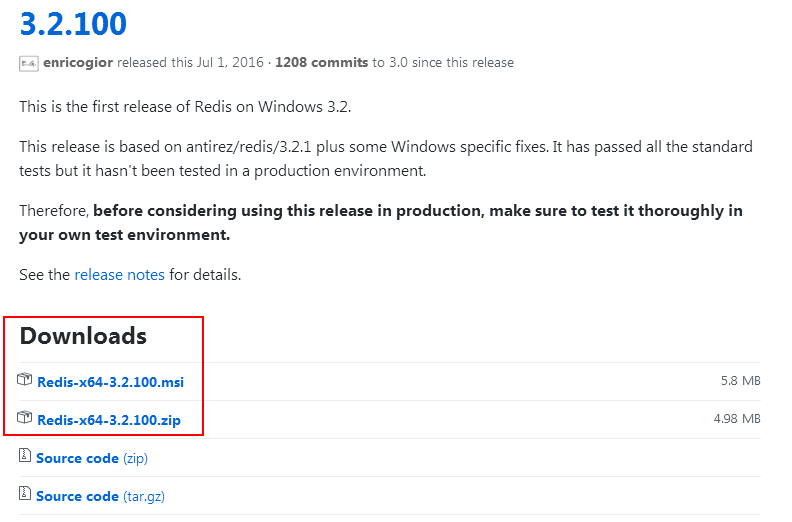Click the 5.8 MB file size
The image size is (792, 522).
740,381
